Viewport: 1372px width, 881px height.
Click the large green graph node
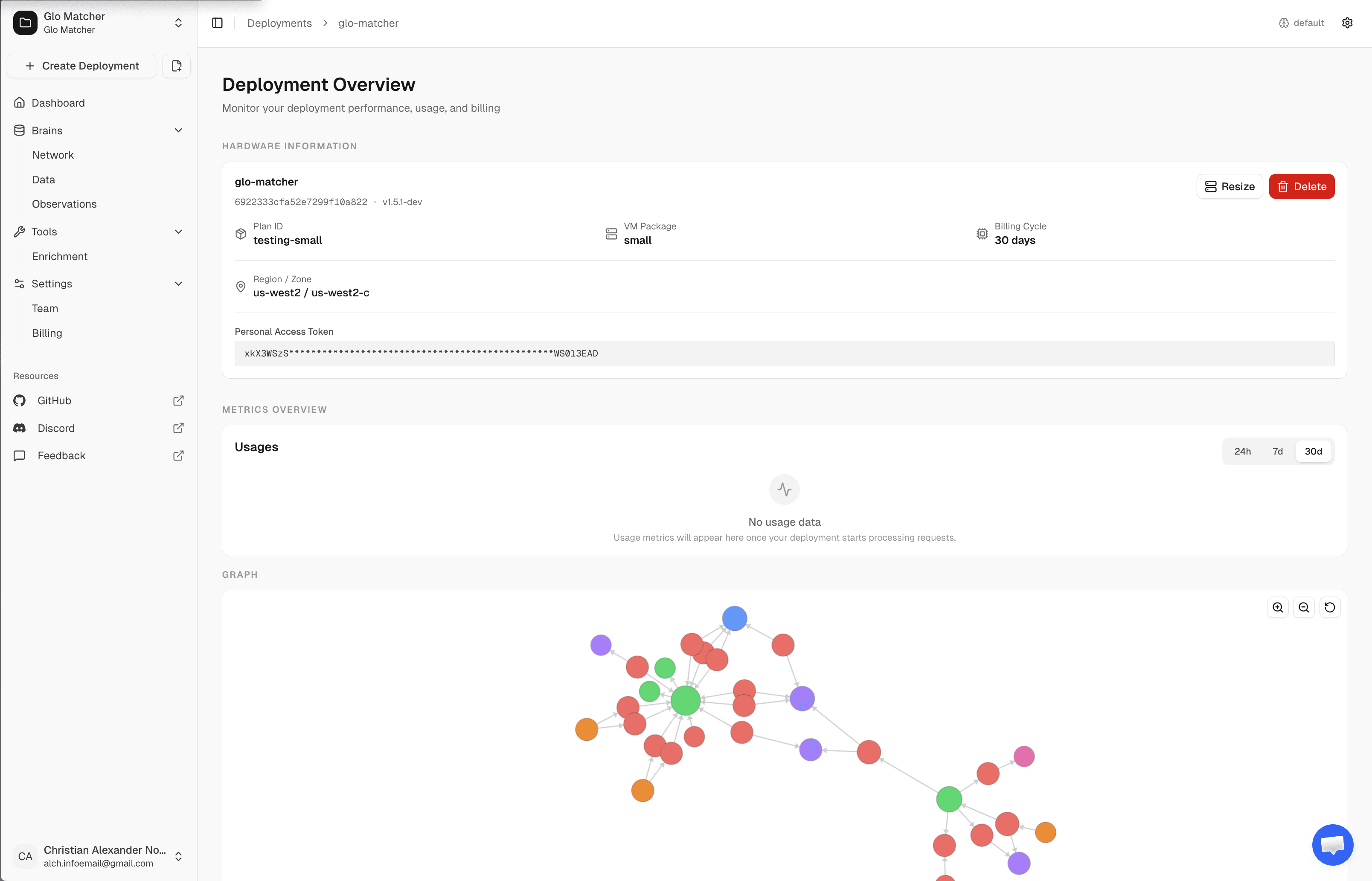[685, 700]
